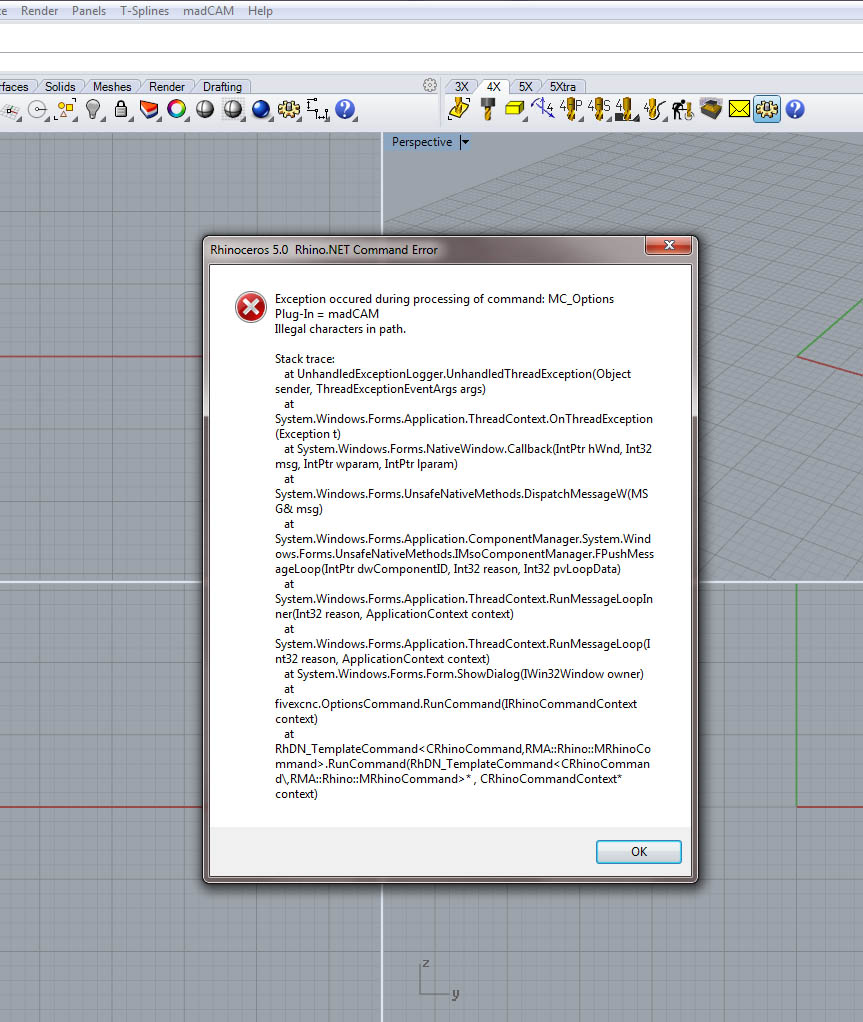This screenshot has width=863, height=1022.
Task: Select the shaded viewport sphere icon
Action: [205, 110]
